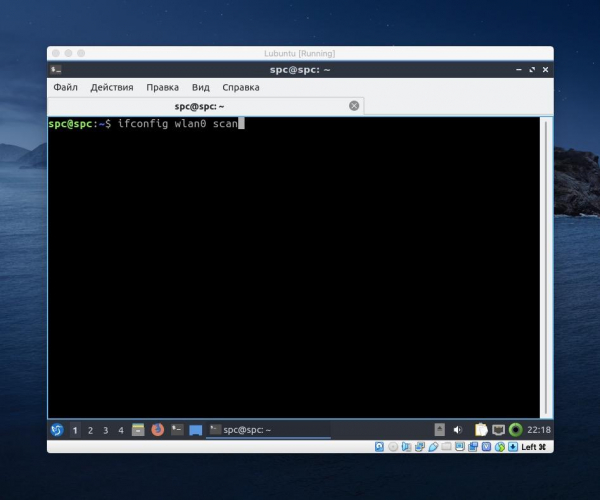
Task: Open the Вид menu
Action: pos(201,87)
